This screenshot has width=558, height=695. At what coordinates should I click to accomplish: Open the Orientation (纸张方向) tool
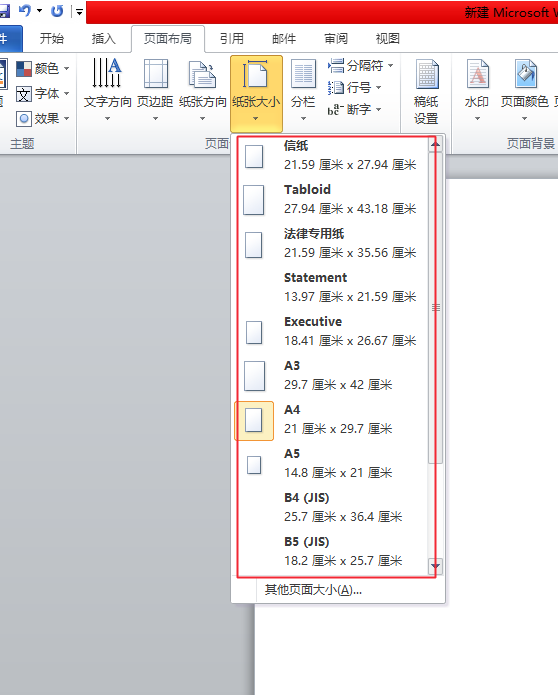coord(203,91)
